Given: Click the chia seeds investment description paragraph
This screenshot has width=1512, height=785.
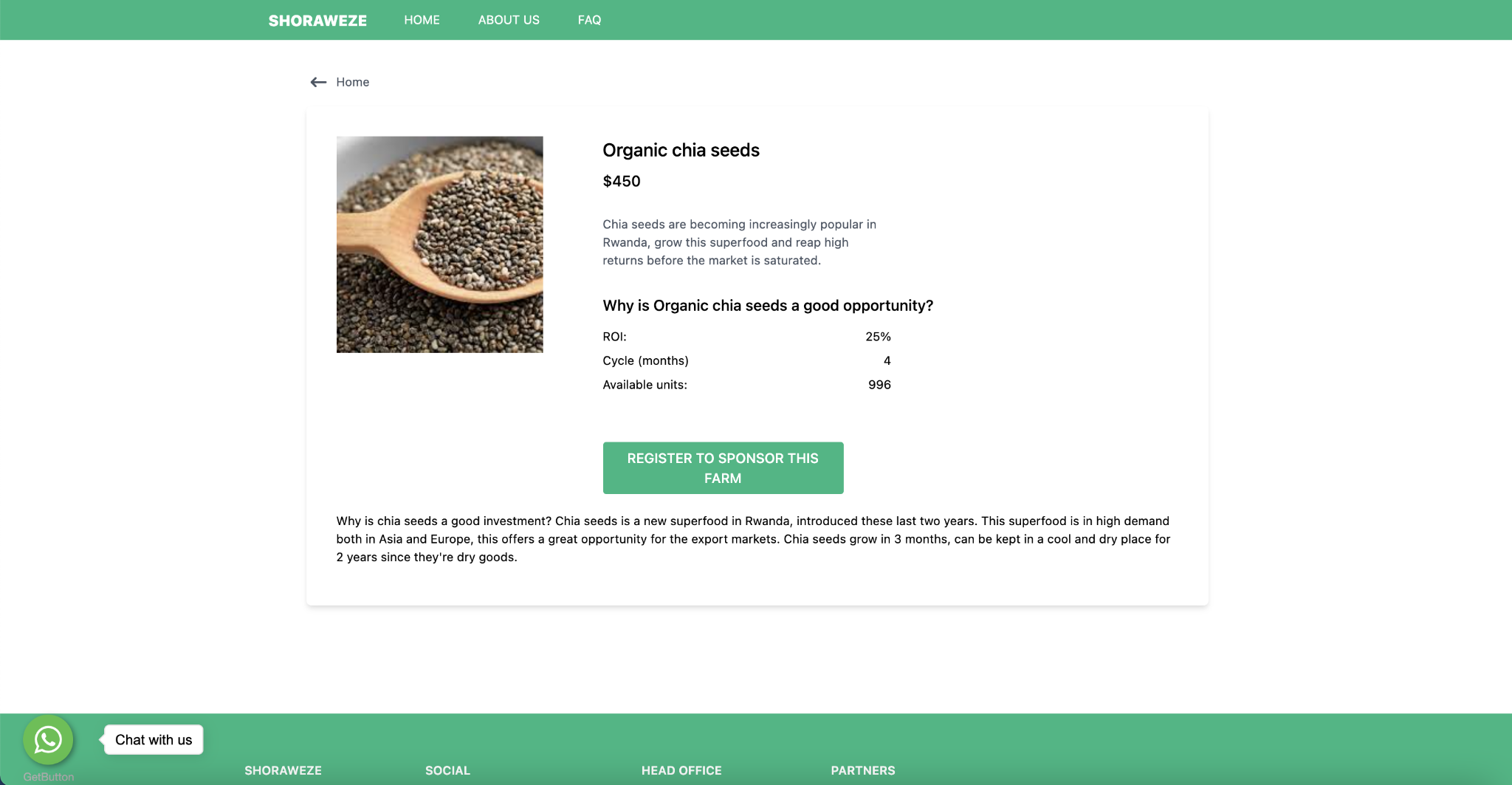Looking at the screenshot, I should pyautogui.click(x=753, y=539).
